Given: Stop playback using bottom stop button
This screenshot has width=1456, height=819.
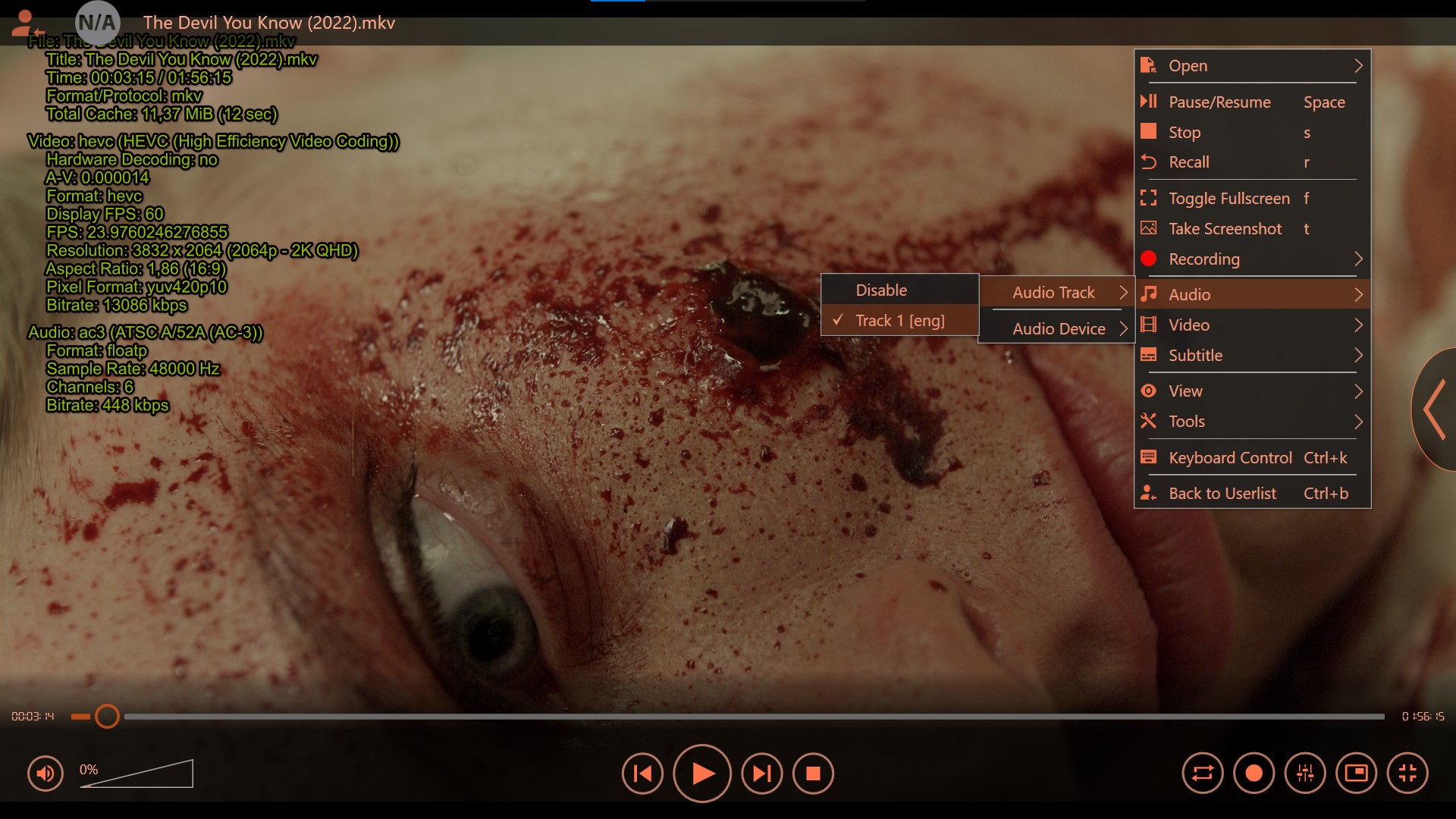Looking at the screenshot, I should click(813, 773).
